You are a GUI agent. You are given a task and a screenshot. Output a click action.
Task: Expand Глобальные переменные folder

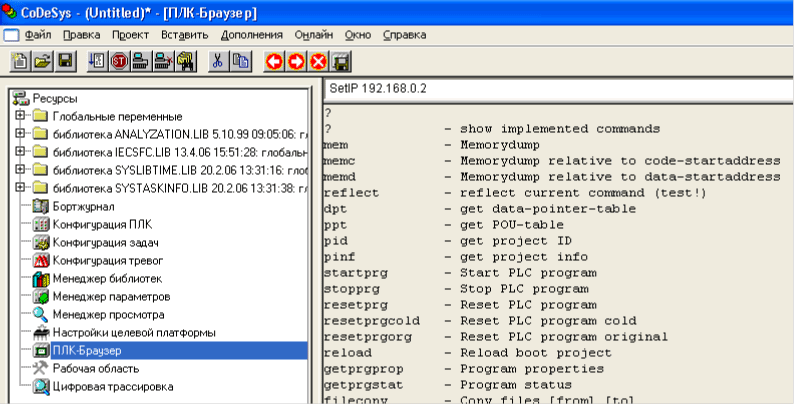(20, 116)
